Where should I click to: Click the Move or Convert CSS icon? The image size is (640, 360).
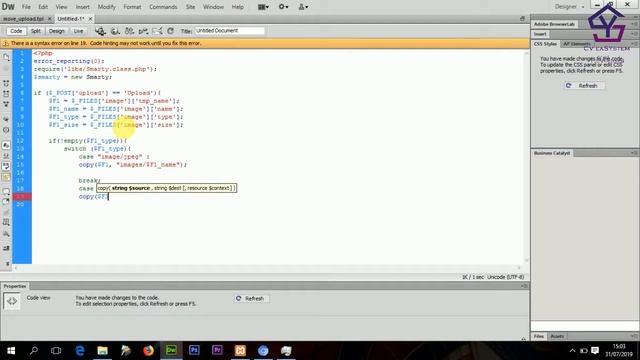coord(6,234)
